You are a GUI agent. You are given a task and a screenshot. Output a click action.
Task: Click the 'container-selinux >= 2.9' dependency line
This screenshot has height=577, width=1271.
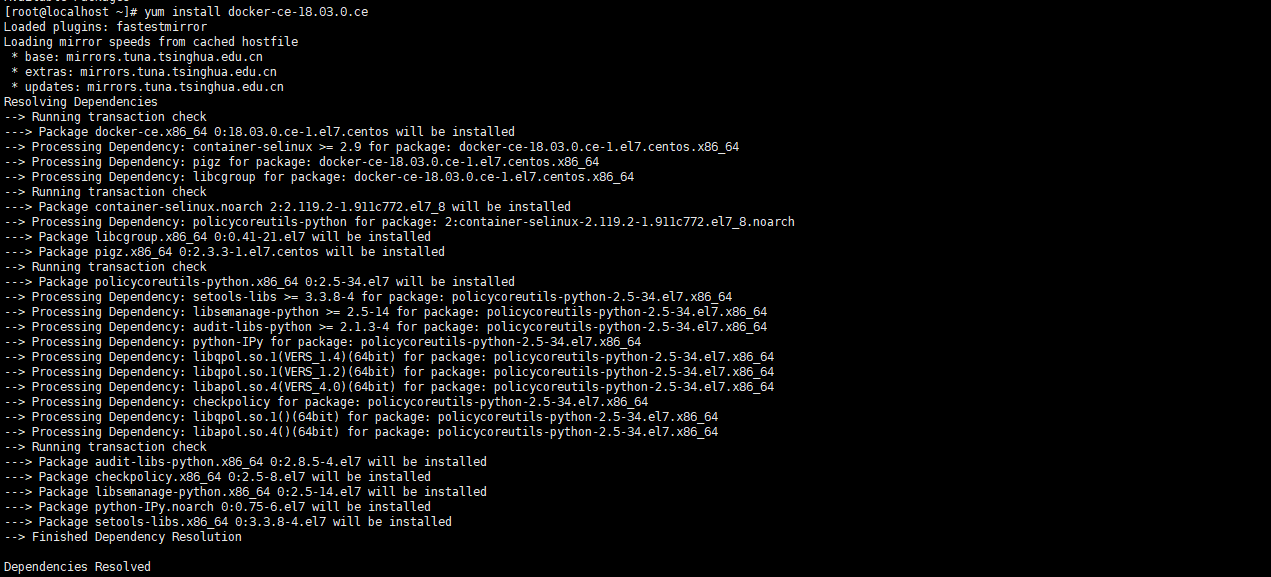(x=372, y=147)
